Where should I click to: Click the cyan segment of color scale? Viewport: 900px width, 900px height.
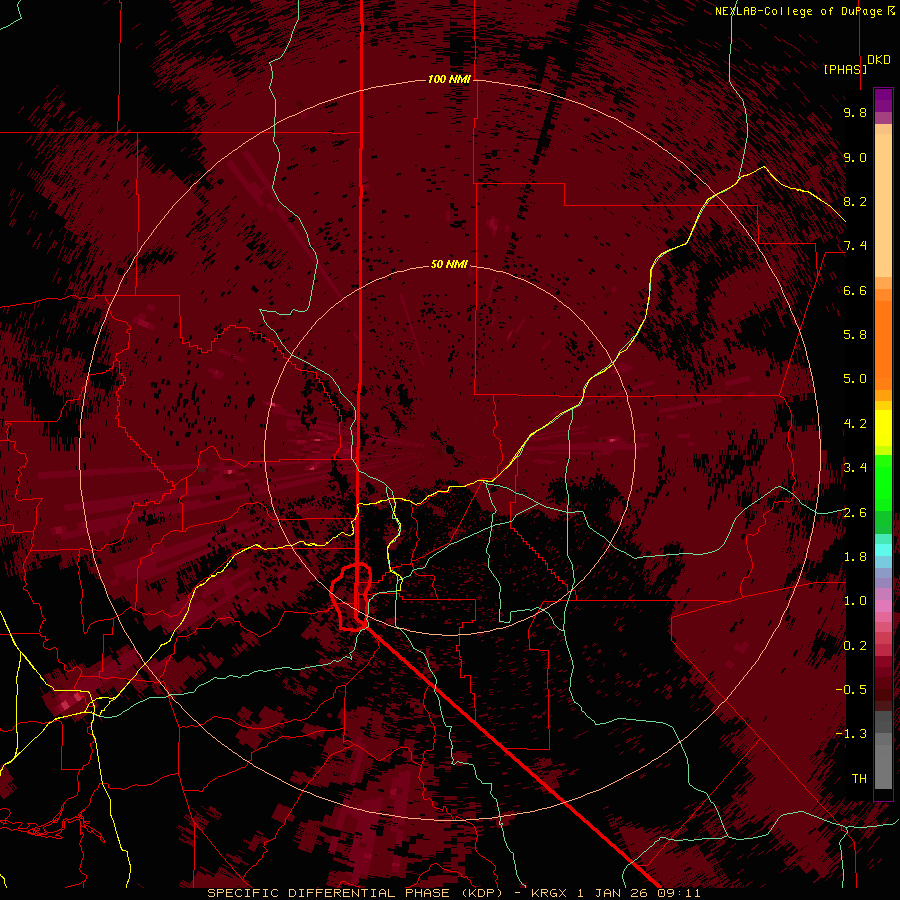tap(883, 550)
